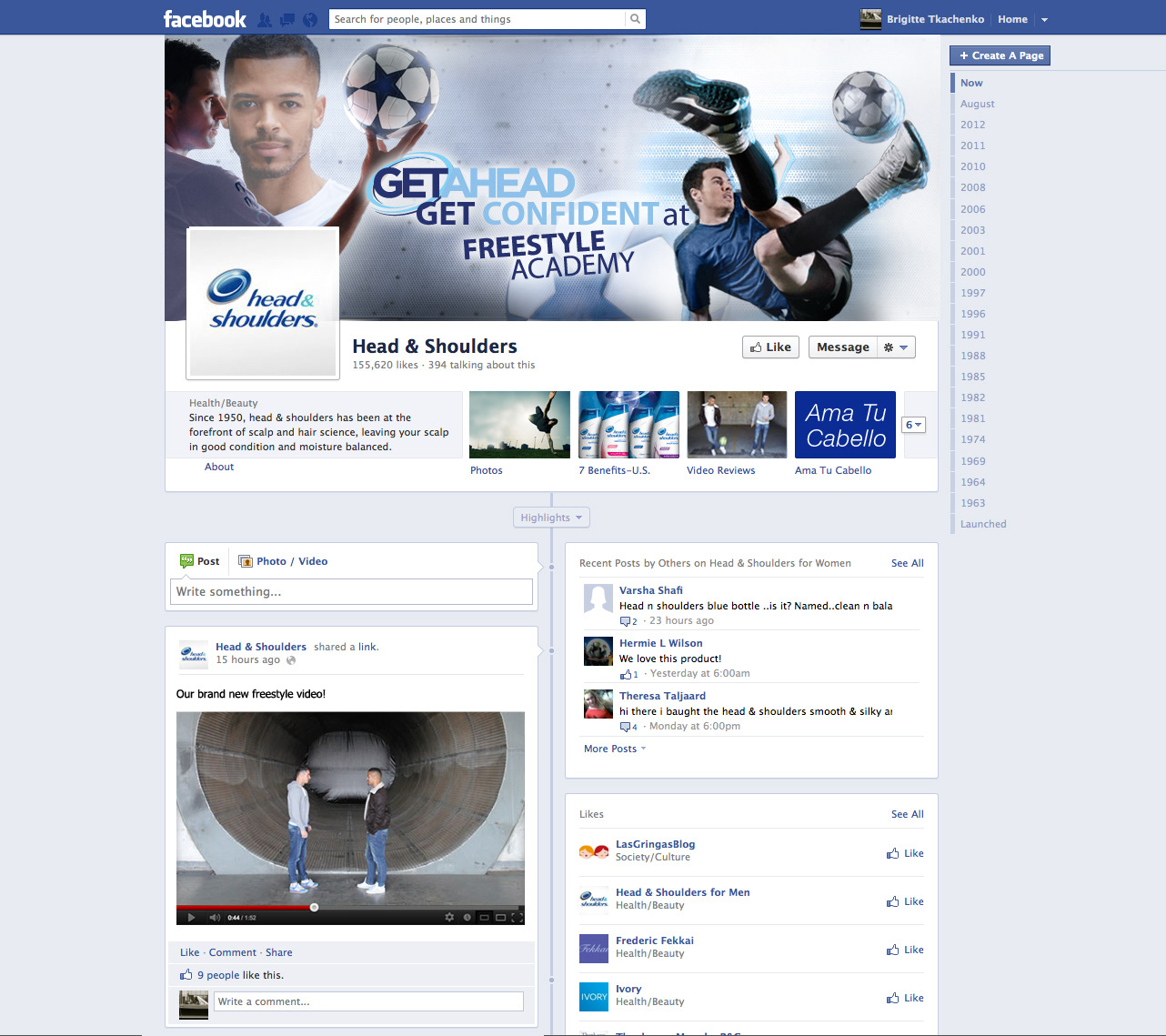The image size is (1166, 1036).
Task: Open the About link
Action: pos(219,467)
